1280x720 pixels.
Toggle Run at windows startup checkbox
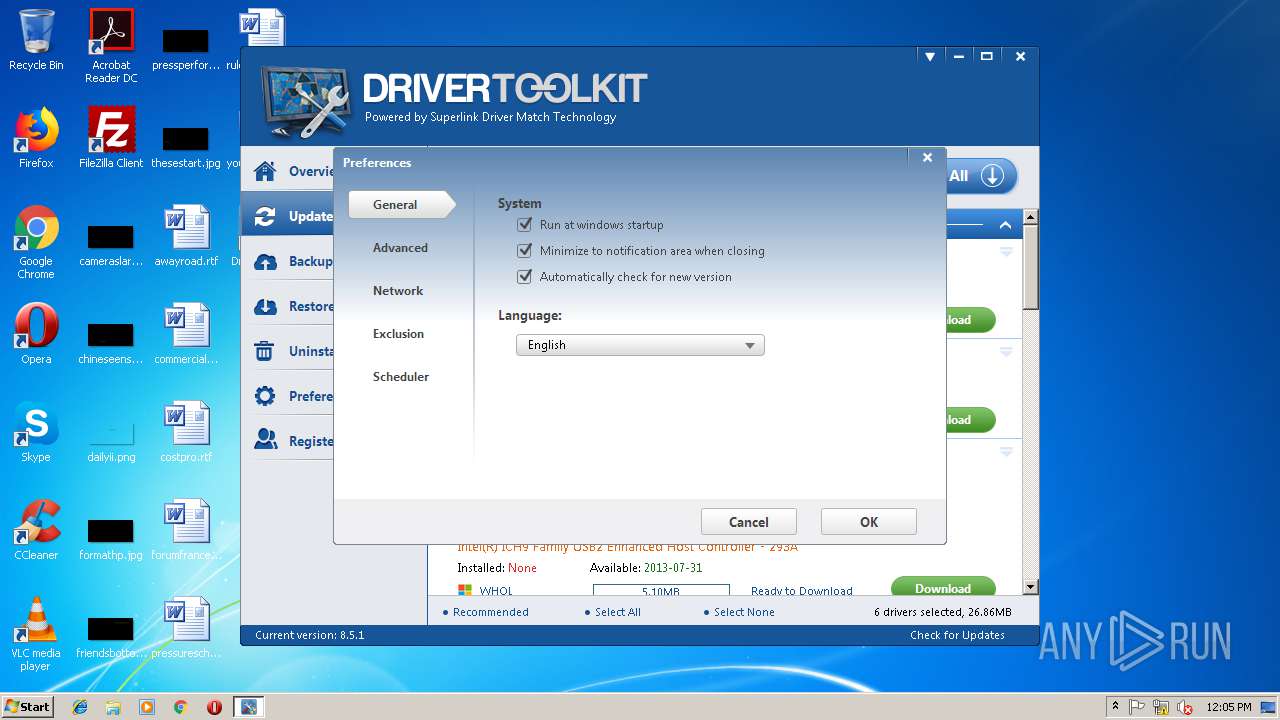click(x=524, y=225)
